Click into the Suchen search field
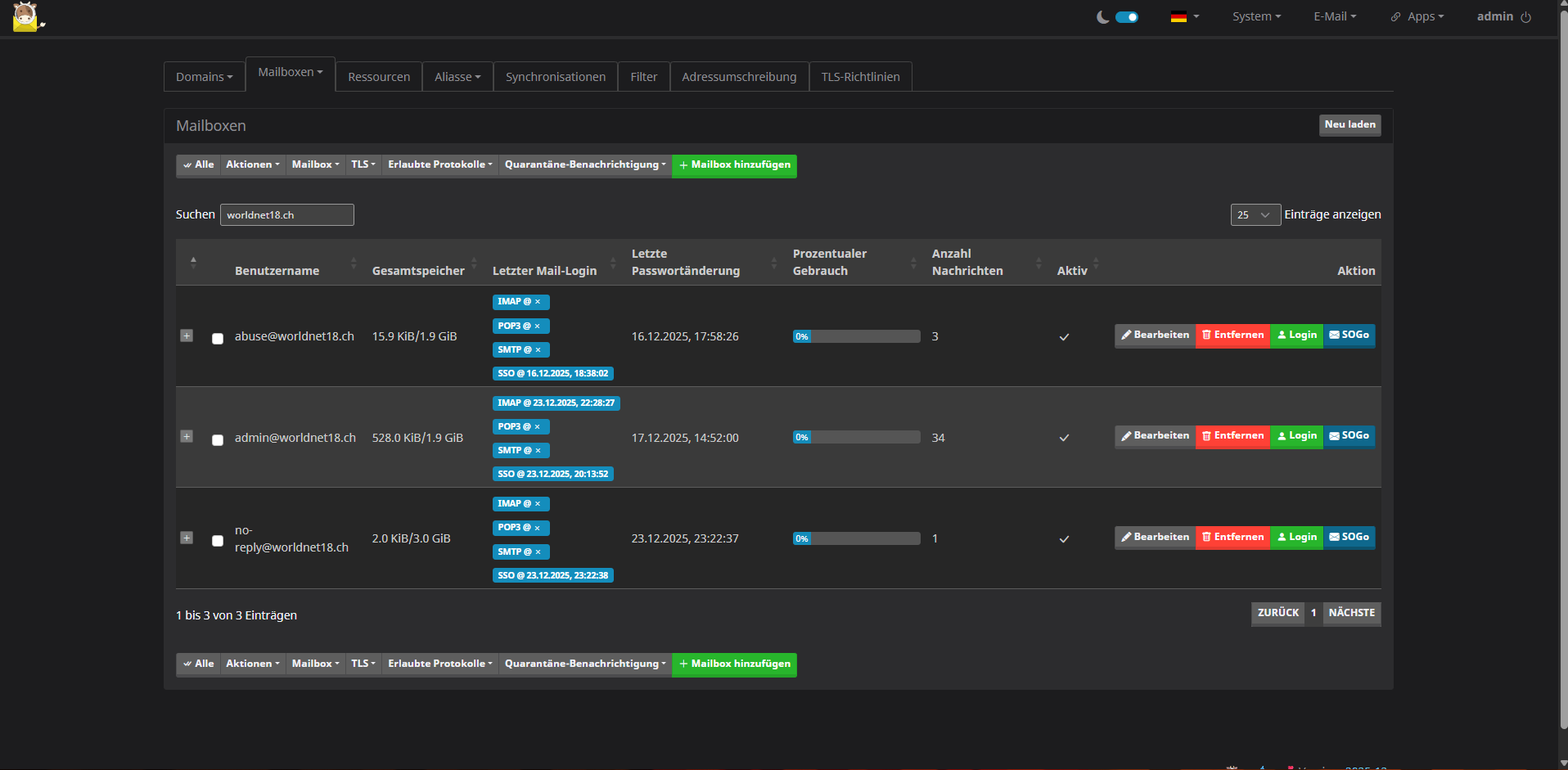 coord(286,214)
